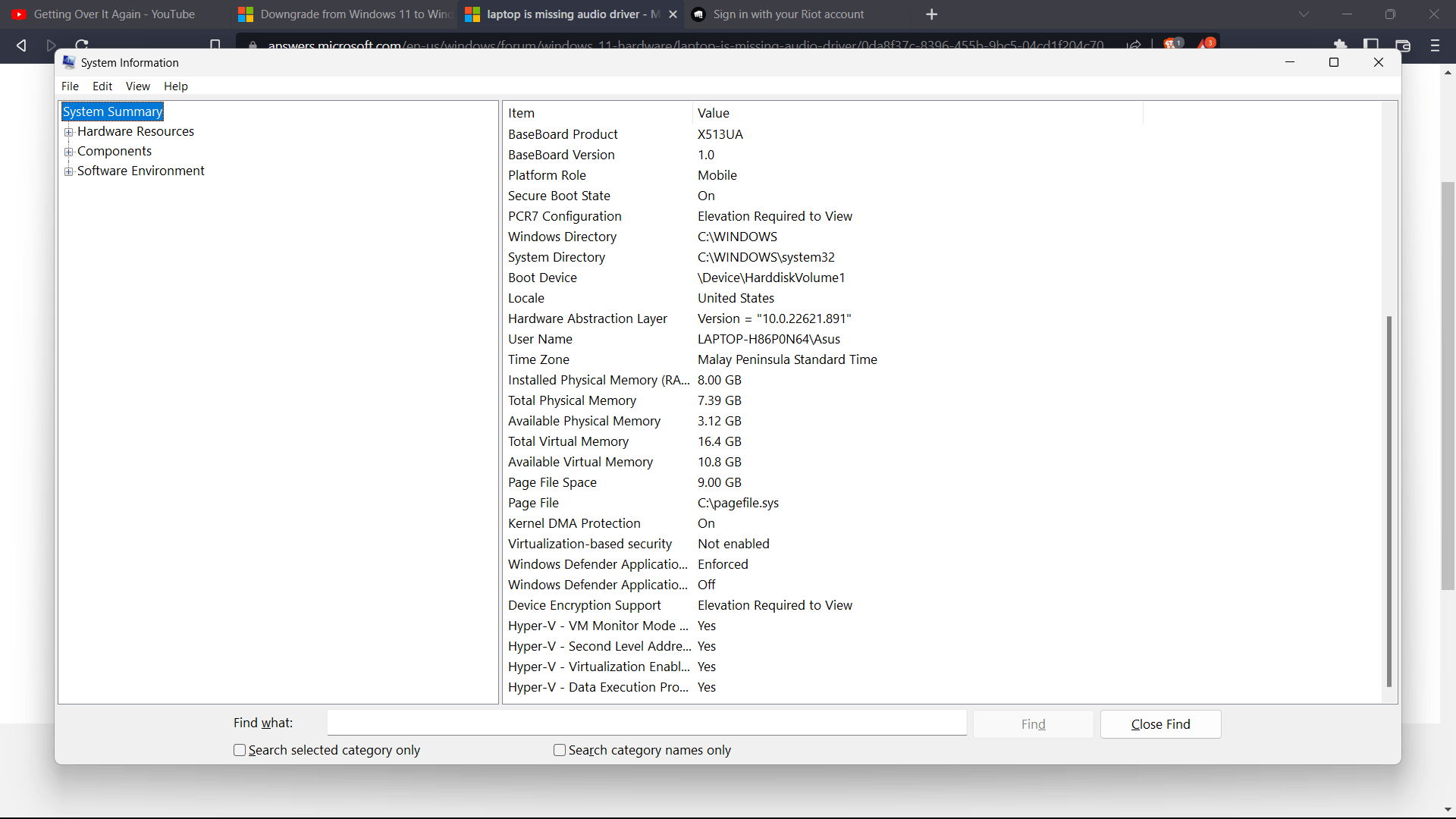
Task: Switch to 'Sign in with your Riot account' tab
Action: point(796,14)
